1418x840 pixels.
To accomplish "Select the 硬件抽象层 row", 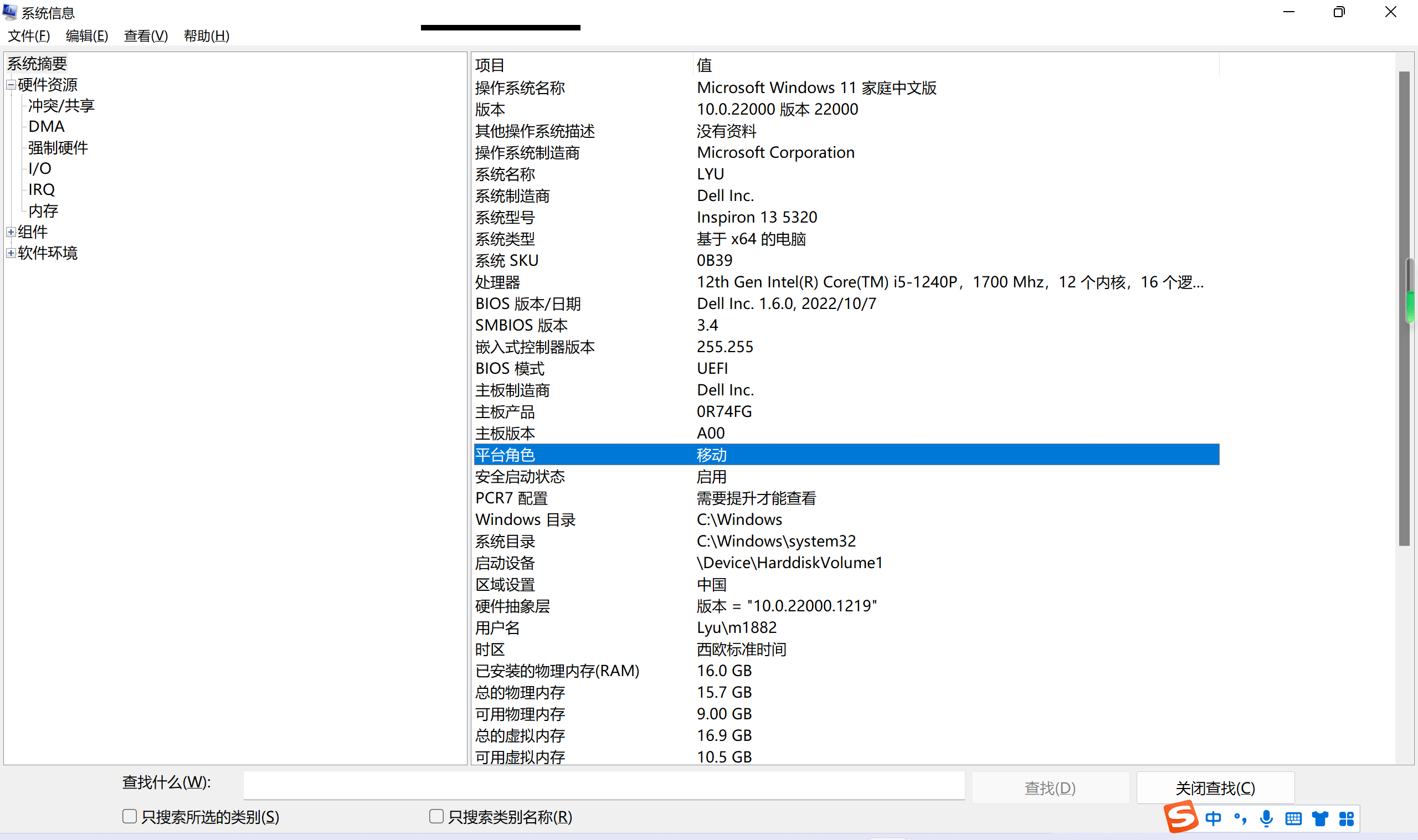I will click(846, 606).
